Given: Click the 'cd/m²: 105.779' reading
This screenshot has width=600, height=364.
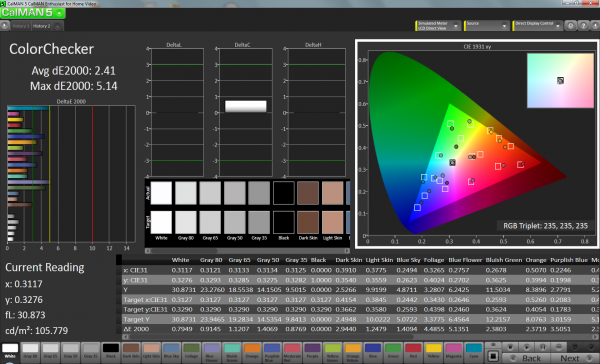Looking at the screenshot, I should pos(37,330).
